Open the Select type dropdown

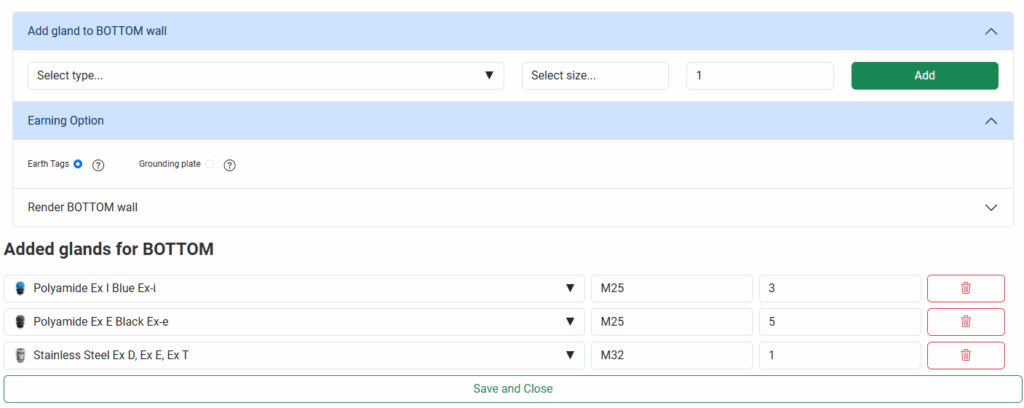pyautogui.click(x=265, y=75)
